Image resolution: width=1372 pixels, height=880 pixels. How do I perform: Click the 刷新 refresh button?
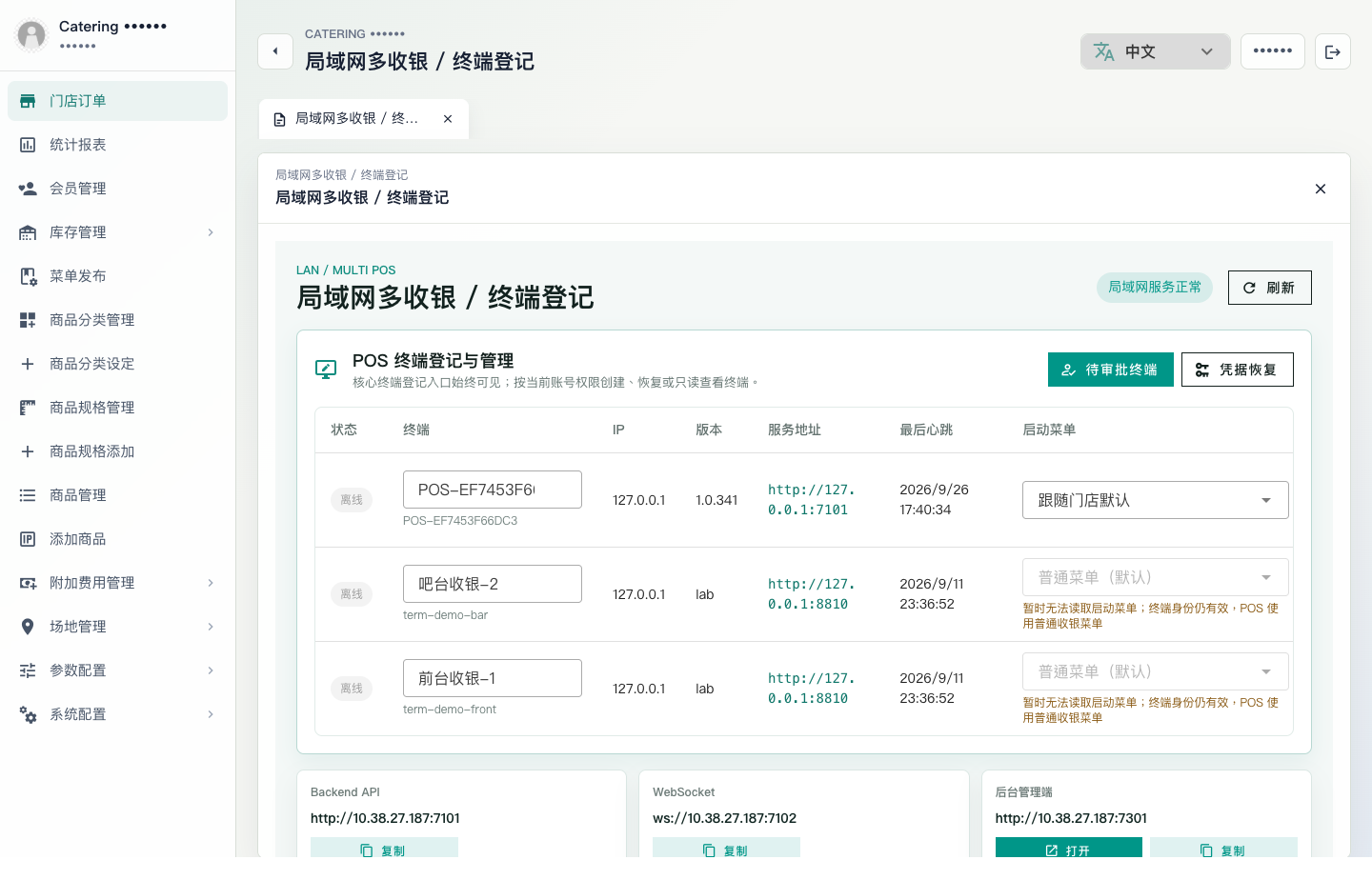point(1269,288)
